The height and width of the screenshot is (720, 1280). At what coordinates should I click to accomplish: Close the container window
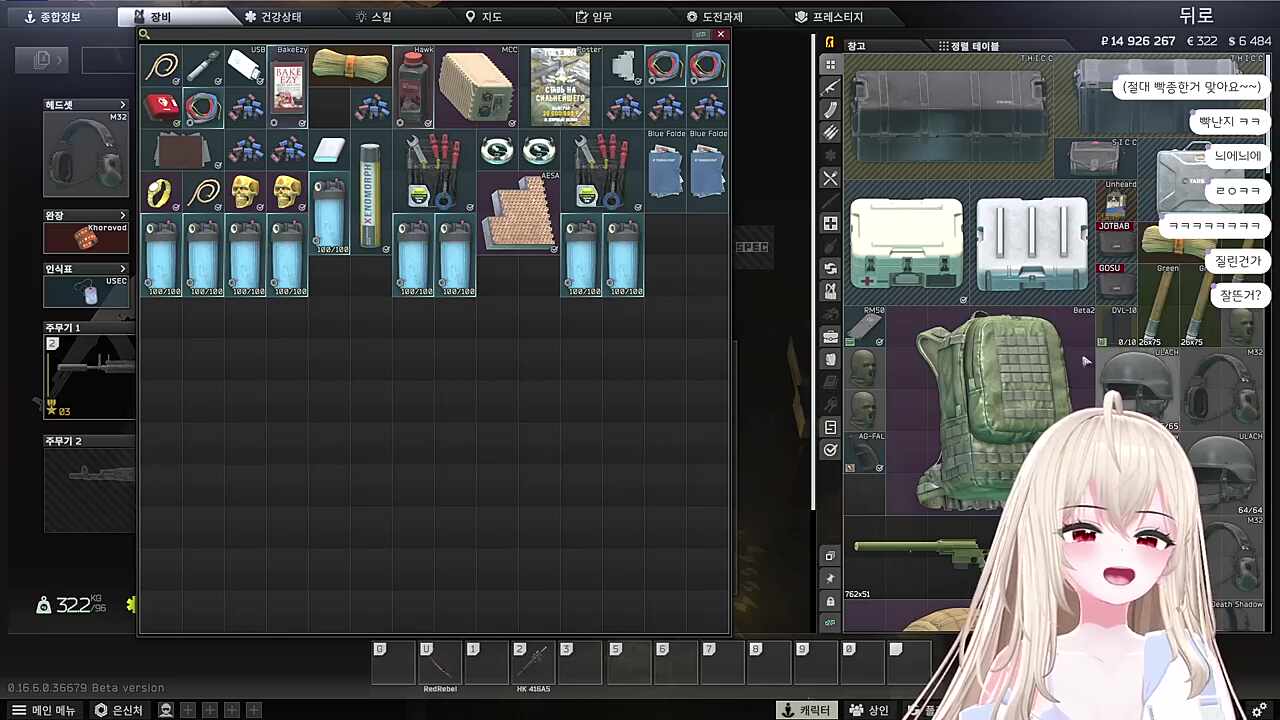pos(720,35)
